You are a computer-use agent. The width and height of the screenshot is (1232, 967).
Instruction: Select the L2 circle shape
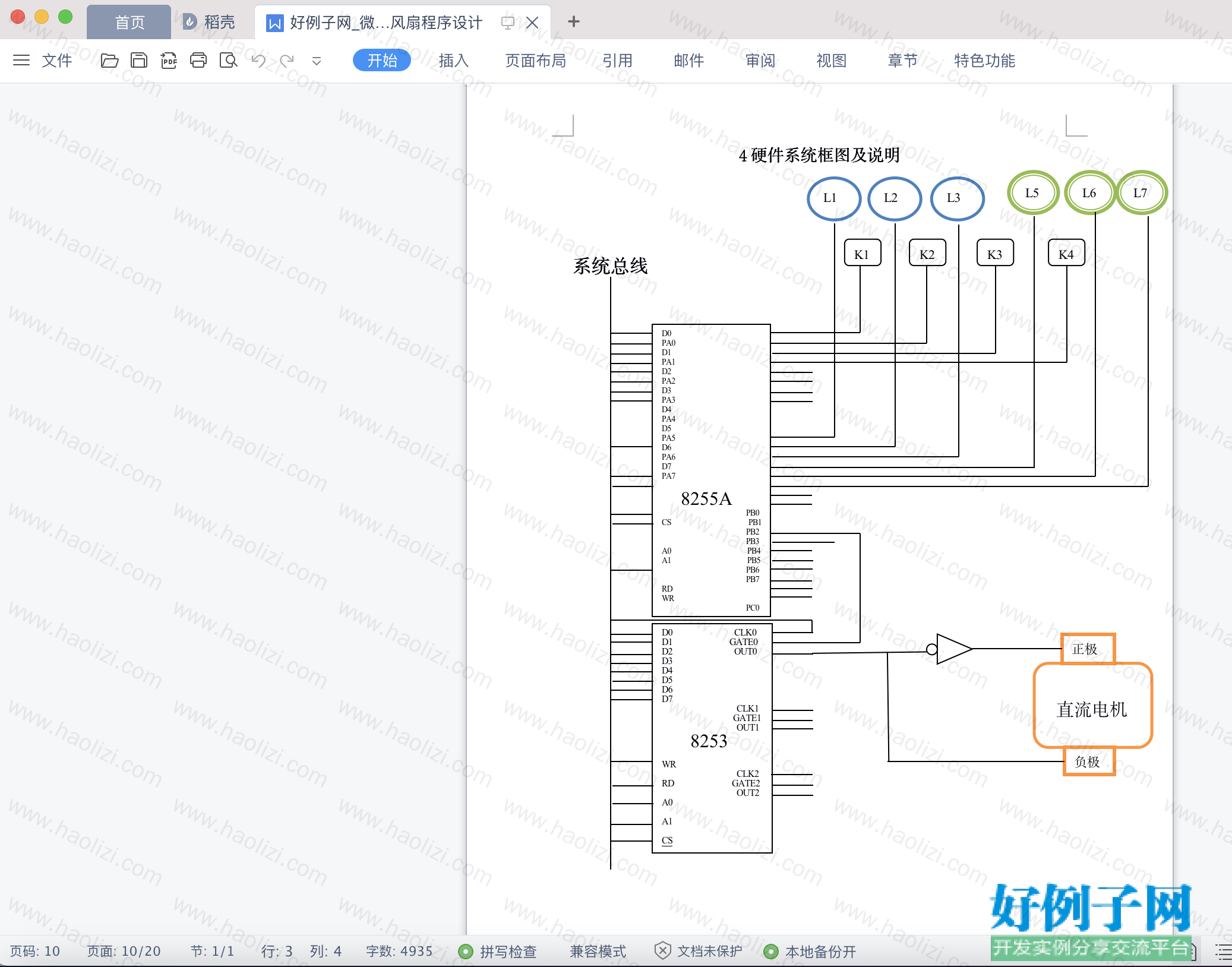[x=895, y=198]
